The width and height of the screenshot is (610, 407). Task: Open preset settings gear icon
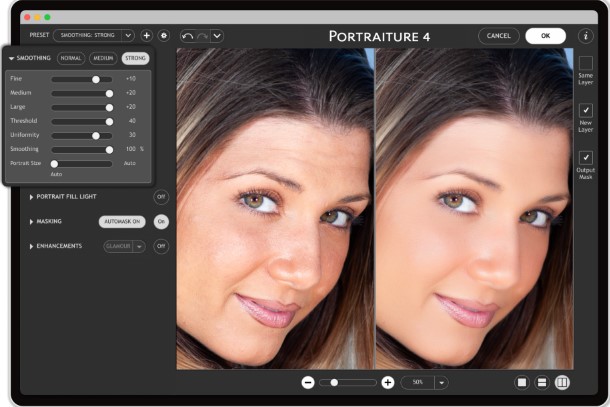(164, 36)
